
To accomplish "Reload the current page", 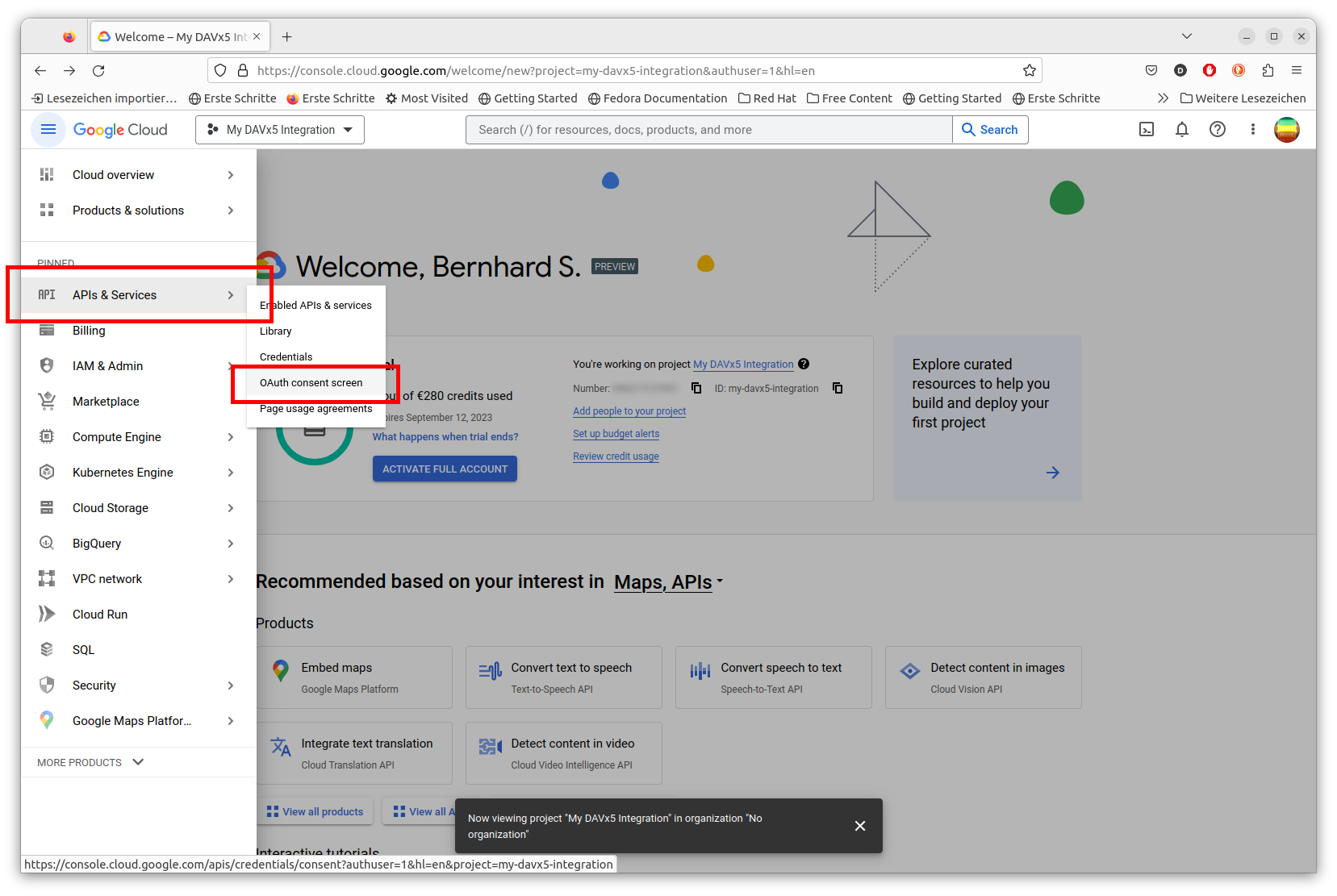I will pos(98,71).
